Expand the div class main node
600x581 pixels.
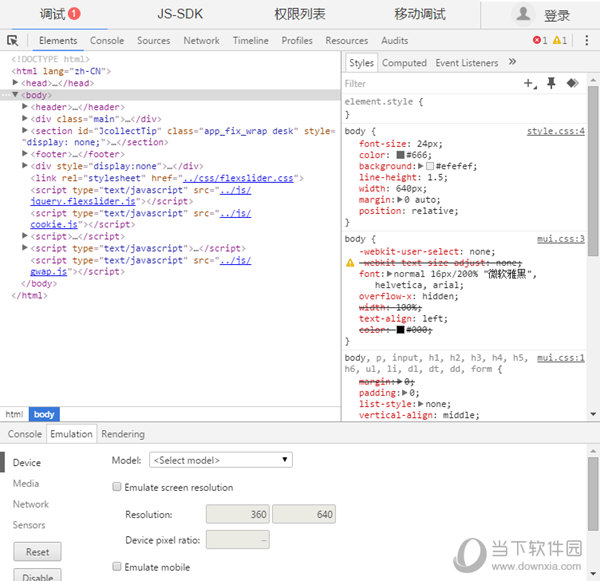(x=25, y=118)
